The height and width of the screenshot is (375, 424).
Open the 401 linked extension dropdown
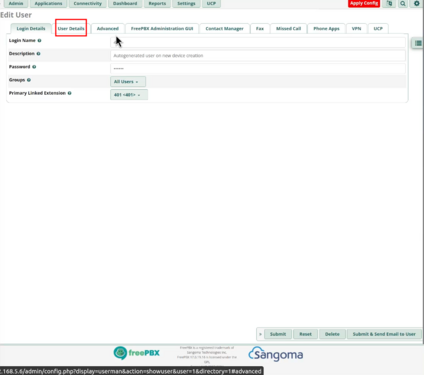point(129,95)
